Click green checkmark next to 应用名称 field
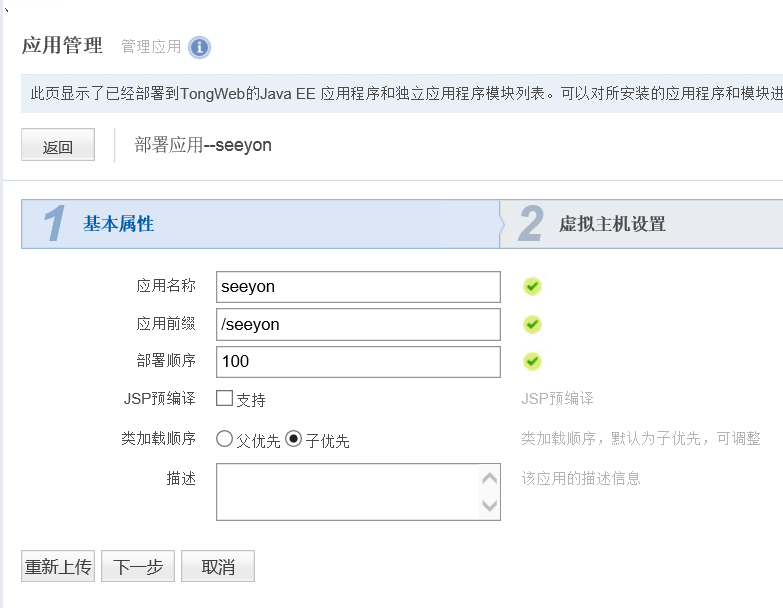 532,287
